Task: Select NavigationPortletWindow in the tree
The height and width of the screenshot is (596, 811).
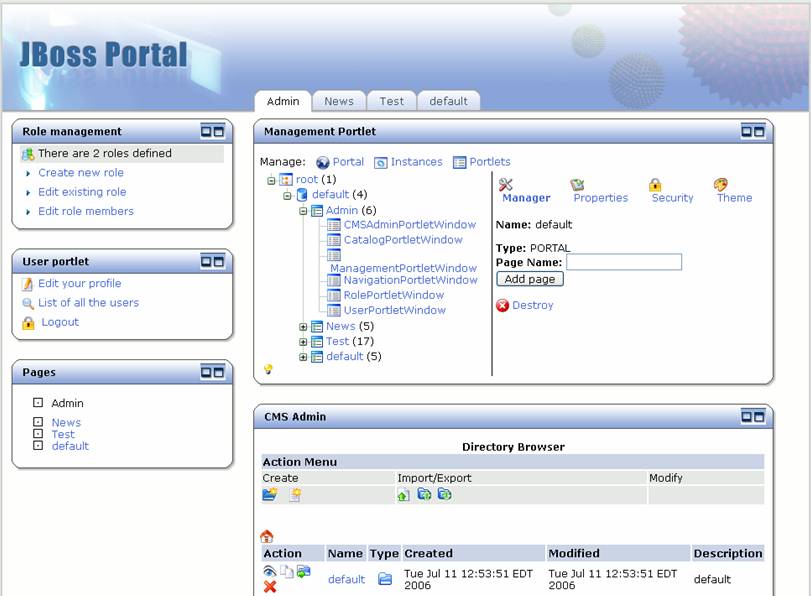Action: point(411,280)
